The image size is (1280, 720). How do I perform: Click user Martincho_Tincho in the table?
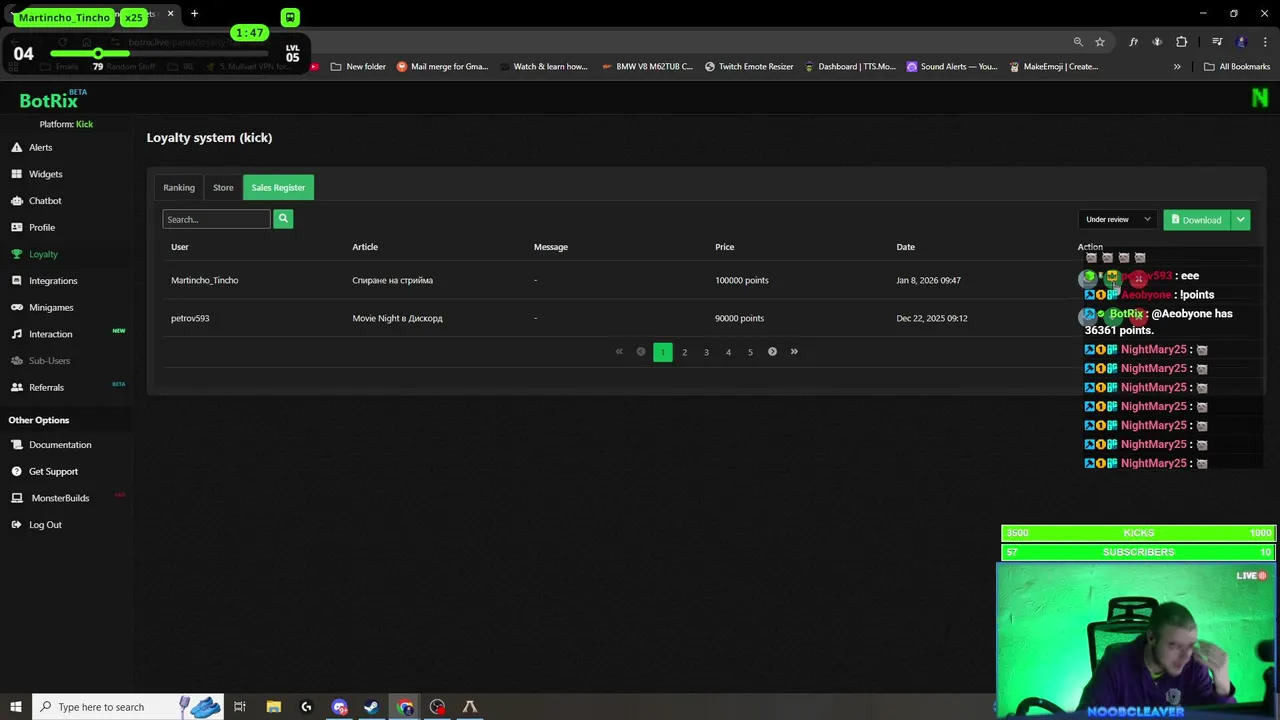click(x=204, y=280)
